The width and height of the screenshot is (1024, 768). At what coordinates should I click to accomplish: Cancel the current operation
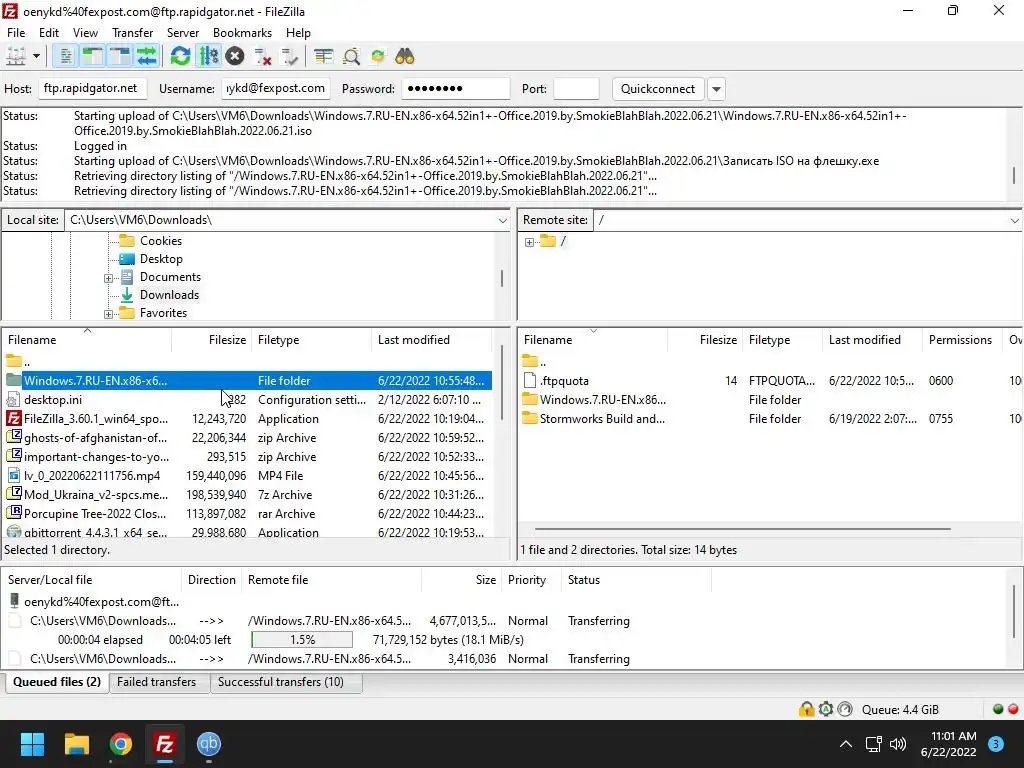[235, 57]
